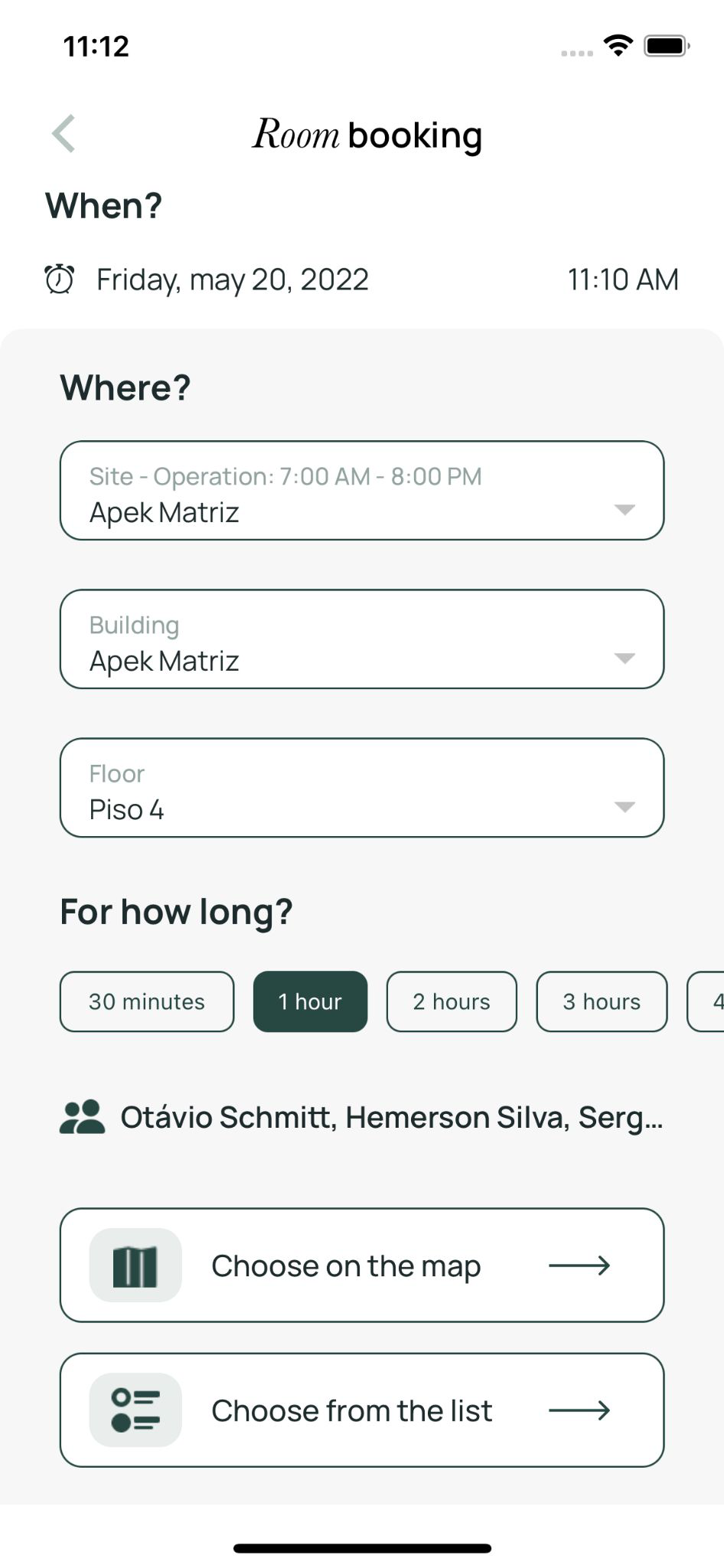Change the date Friday, may 20, 2022
The image size is (724, 1568).
point(233,279)
